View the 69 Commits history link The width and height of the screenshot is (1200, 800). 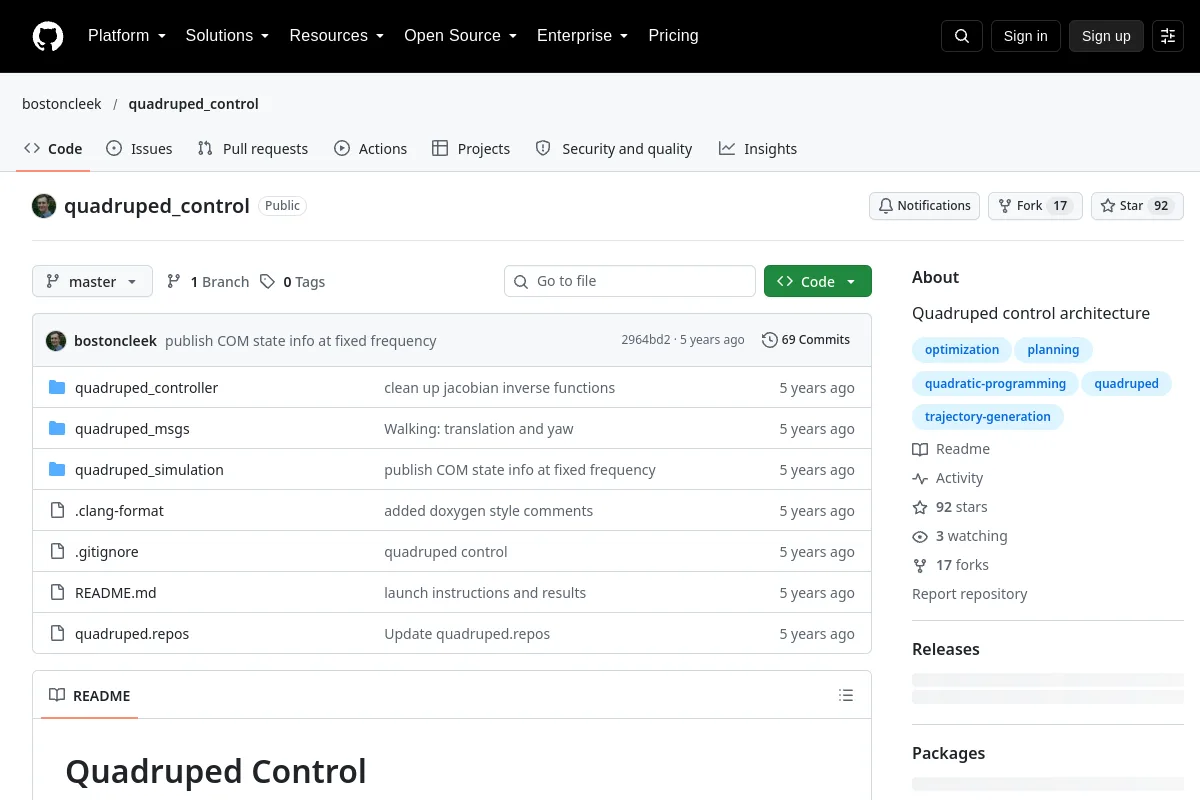coord(806,340)
